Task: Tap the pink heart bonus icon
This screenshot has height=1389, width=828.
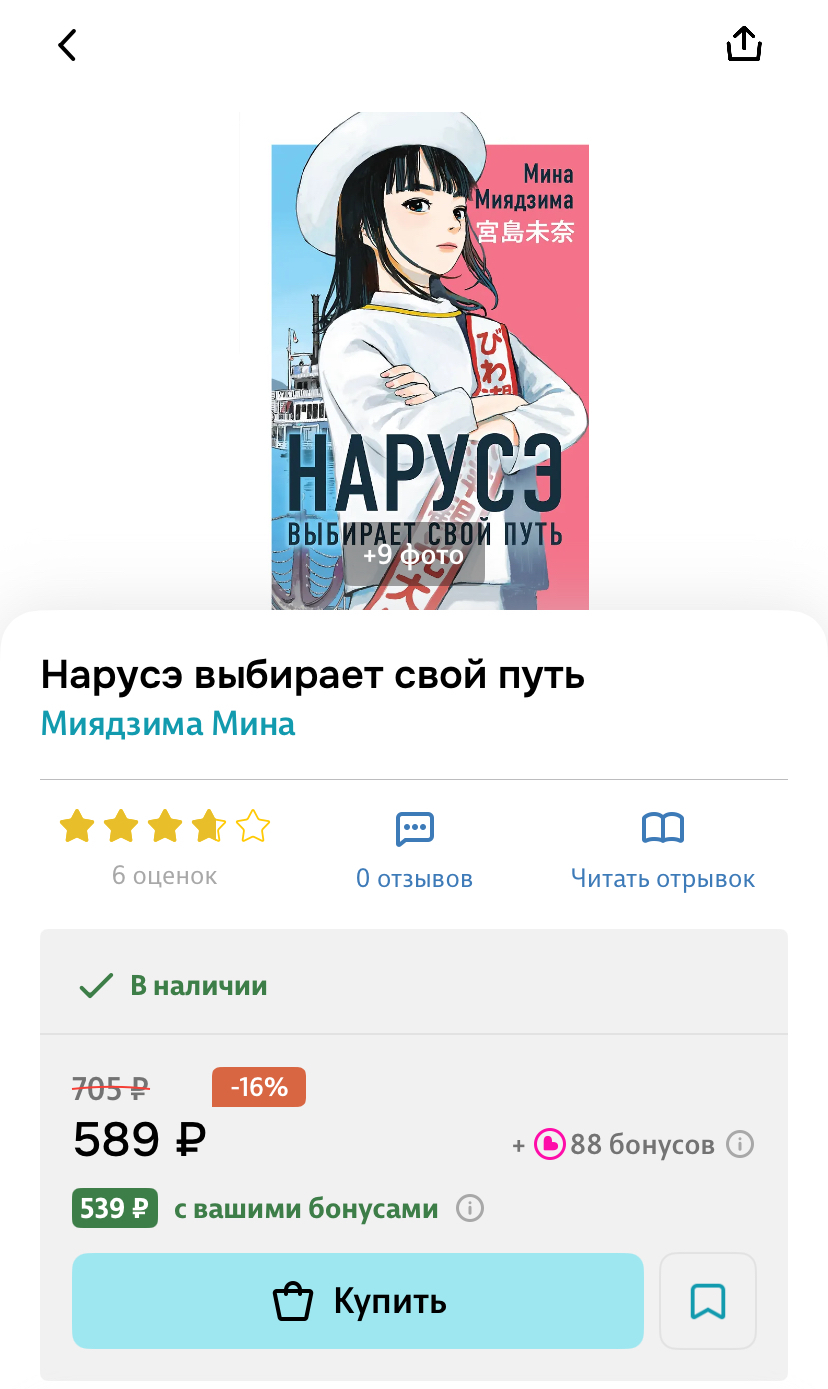Action: point(550,1144)
